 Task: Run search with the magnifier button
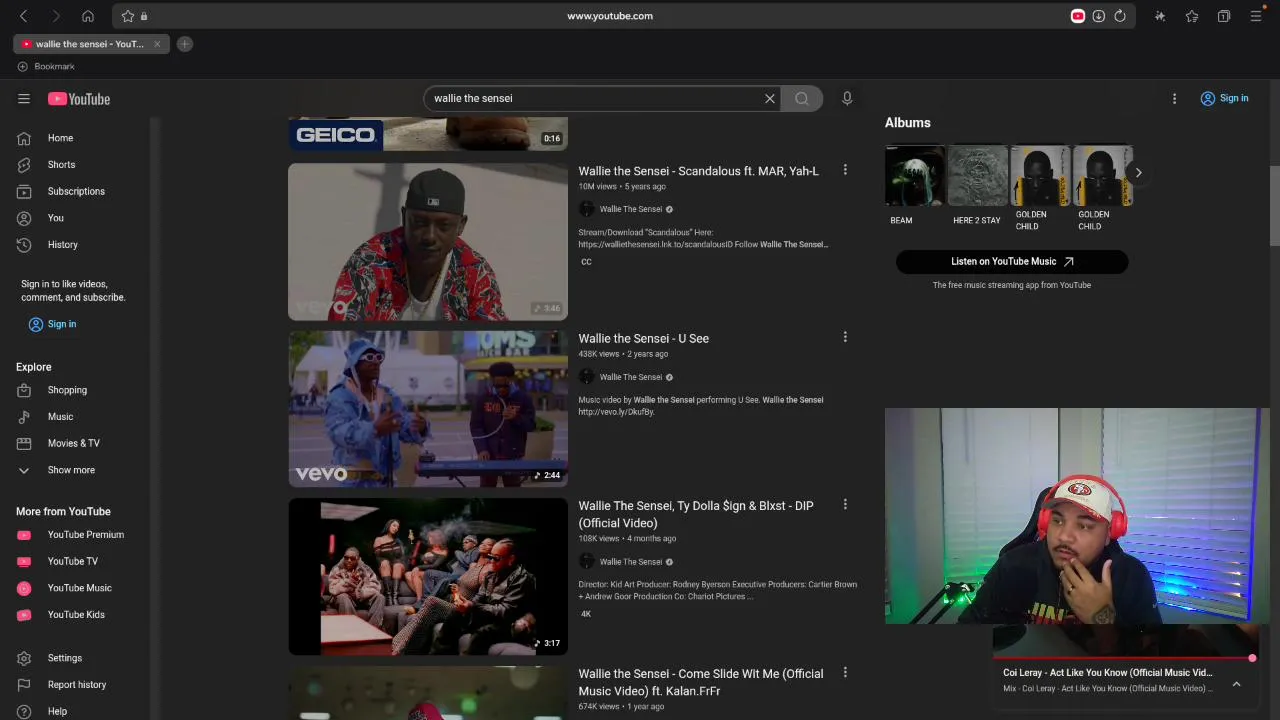pyautogui.click(x=801, y=98)
